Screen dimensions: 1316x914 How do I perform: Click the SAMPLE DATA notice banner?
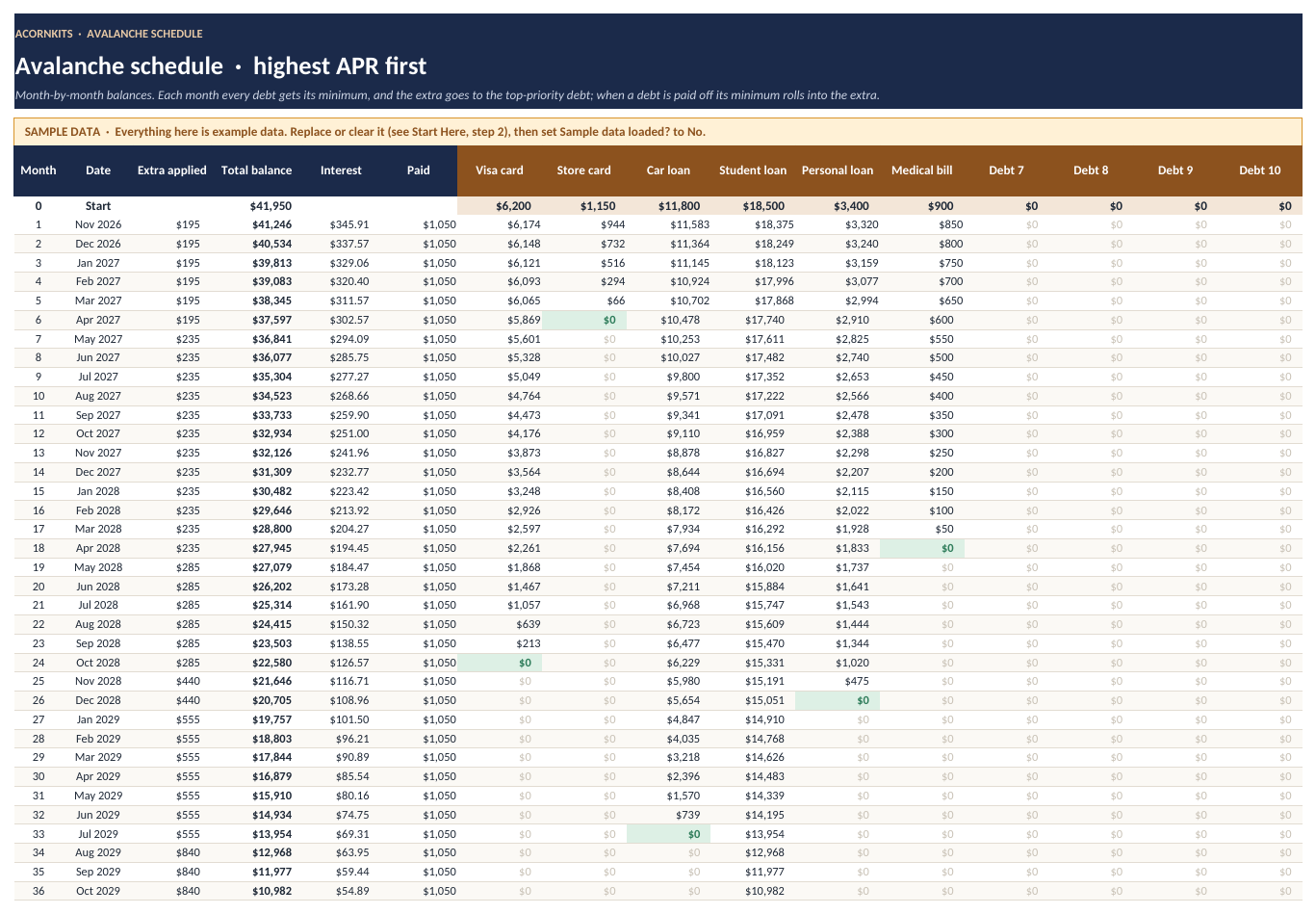coord(658,132)
